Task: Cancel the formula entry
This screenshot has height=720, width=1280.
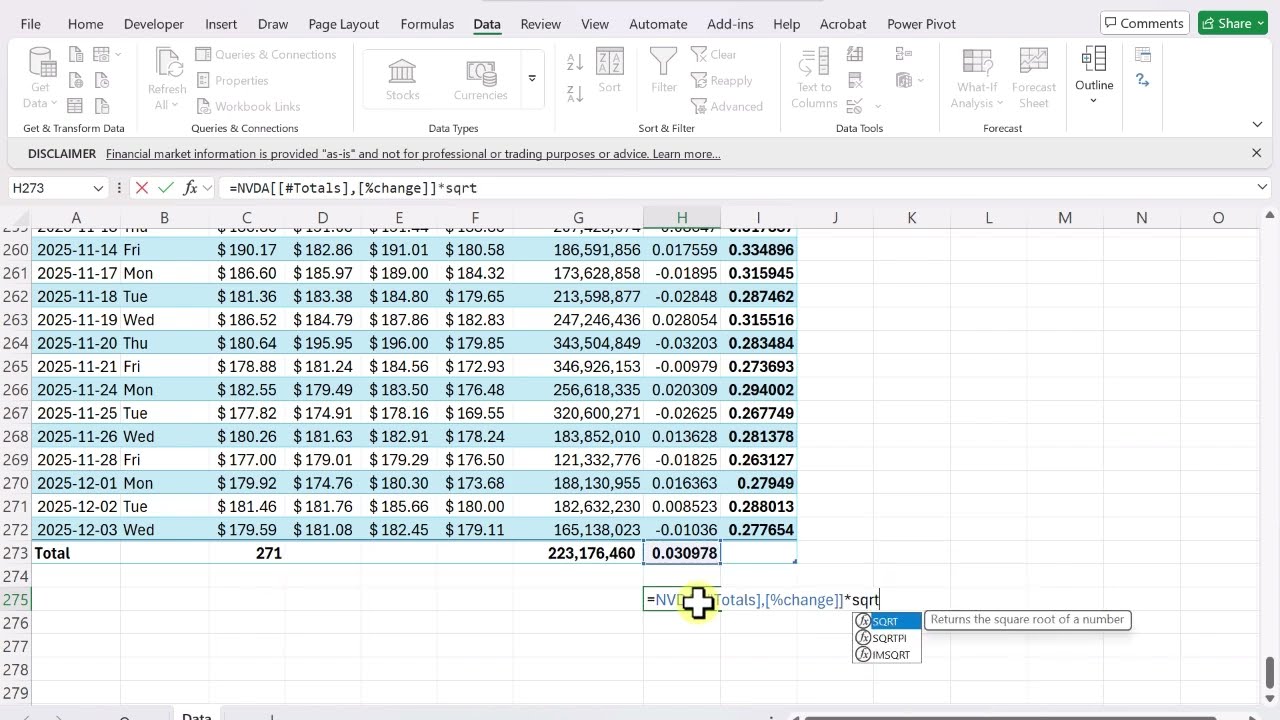Action: pos(142,188)
